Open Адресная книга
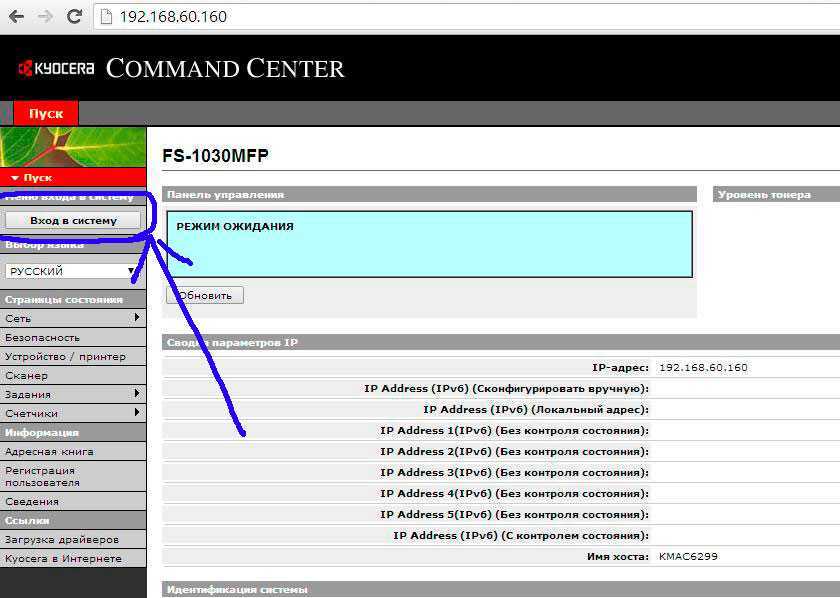This screenshot has height=598, width=840. coord(73,452)
